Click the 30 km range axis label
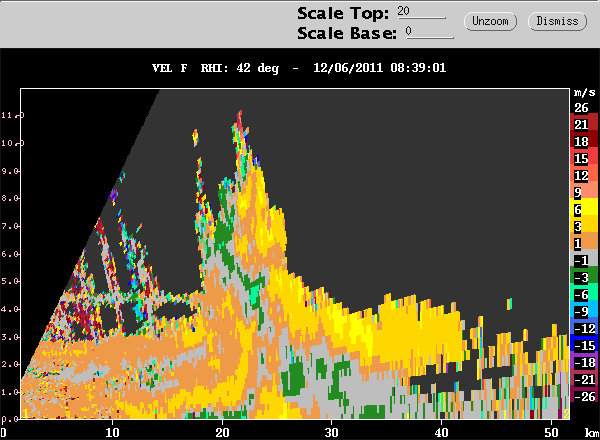Screen dimensions: 600x440 331,431
